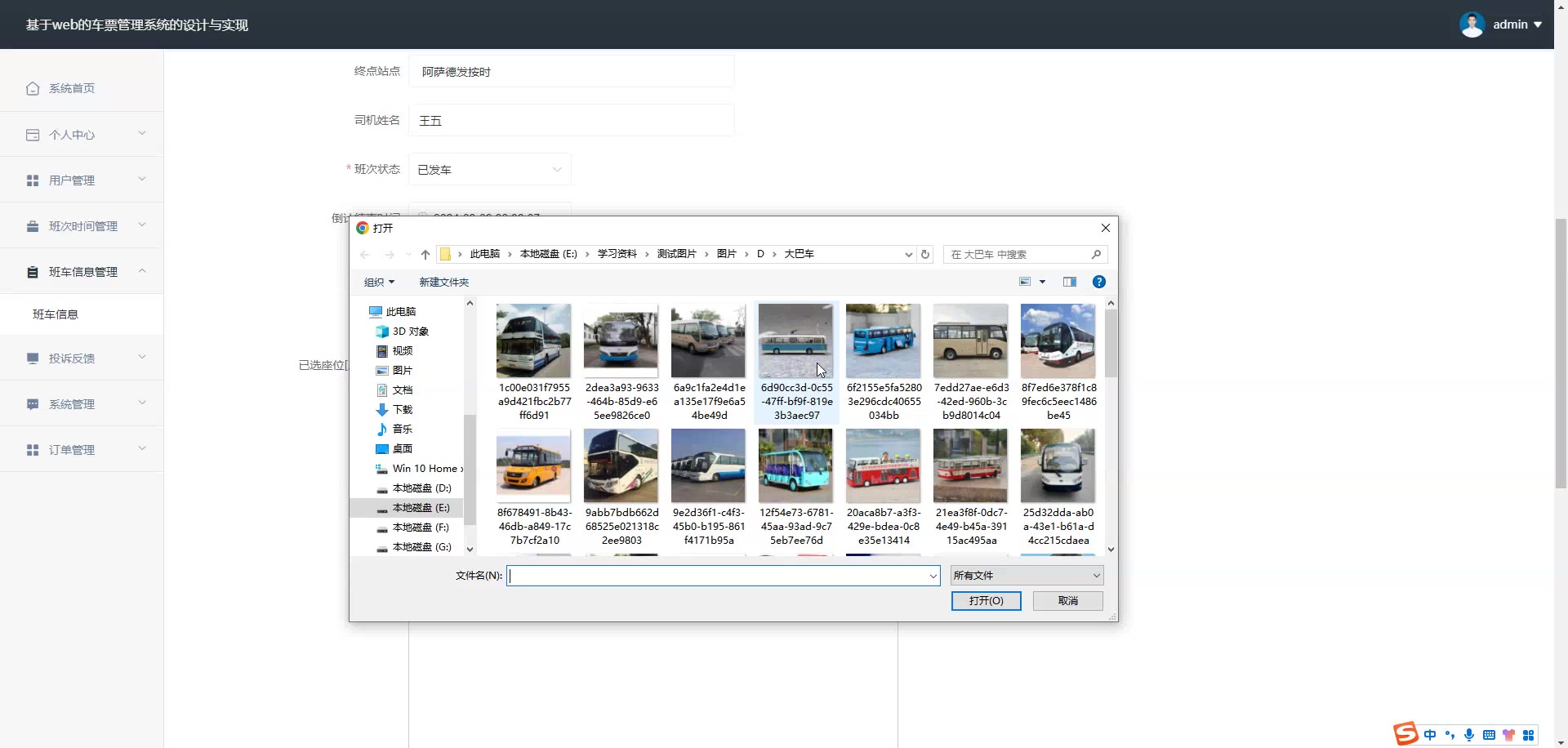Open the 班车信息 submenu item
Image resolution: width=1568 pixels, height=748 pixels.
pos(56,314)
